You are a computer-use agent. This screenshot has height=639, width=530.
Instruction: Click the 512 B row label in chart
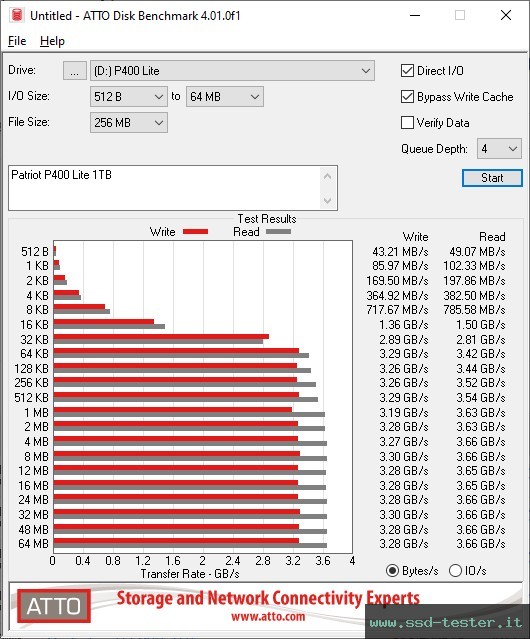(35, 252)
